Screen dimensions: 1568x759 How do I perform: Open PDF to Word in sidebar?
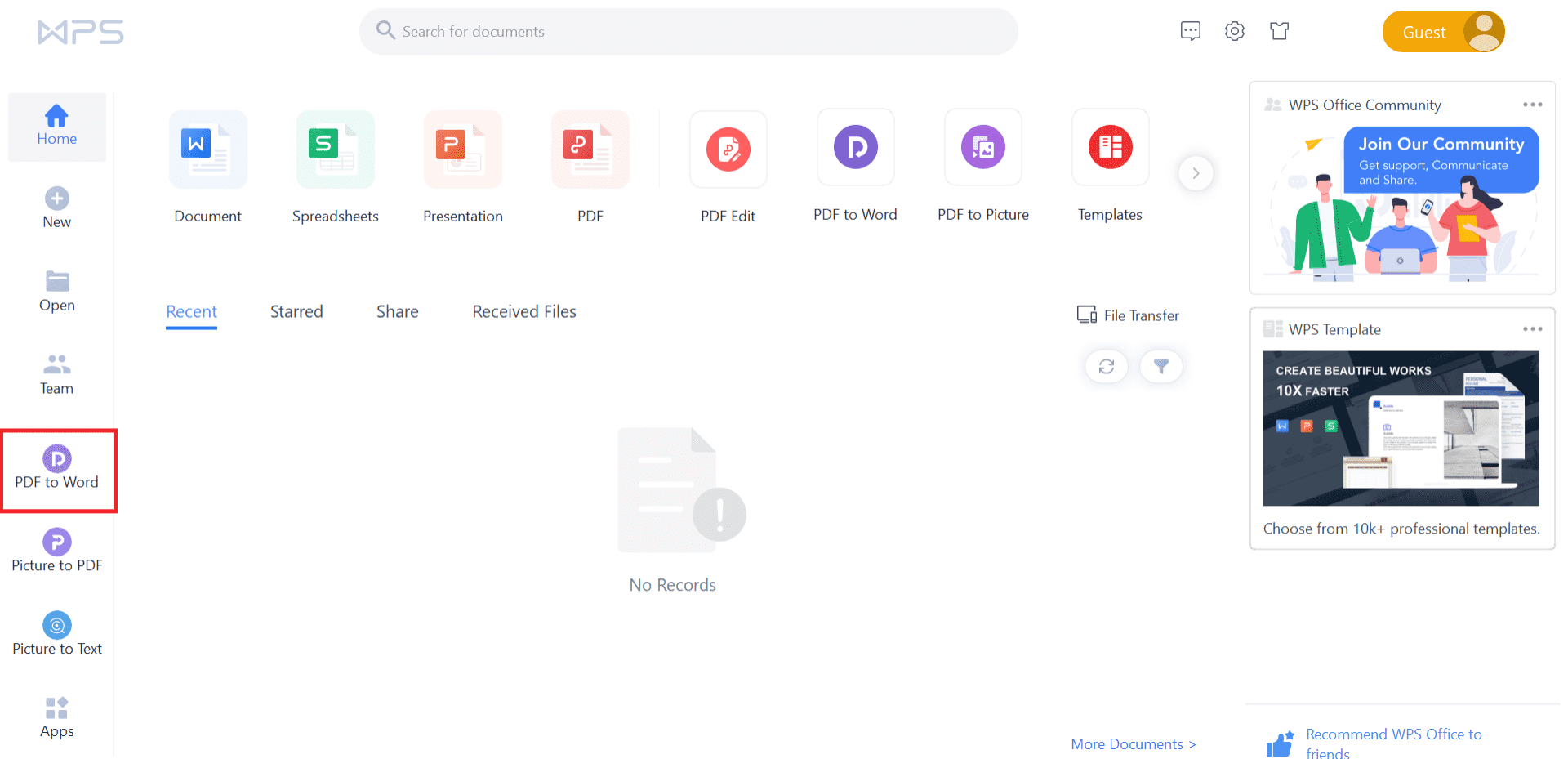tap(57, 468)
